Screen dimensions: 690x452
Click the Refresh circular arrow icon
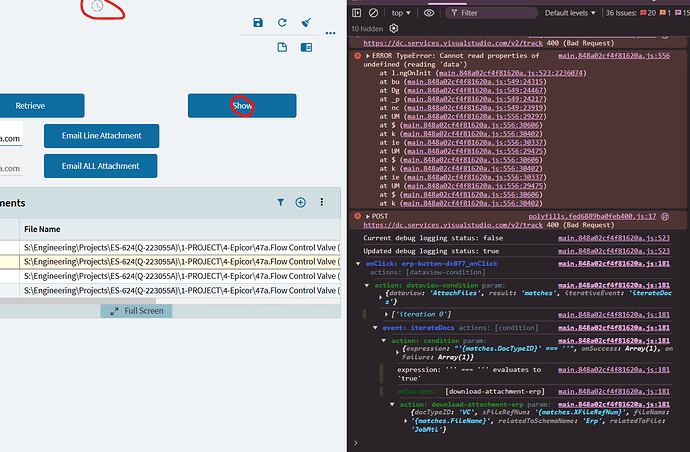pos(283,22)
